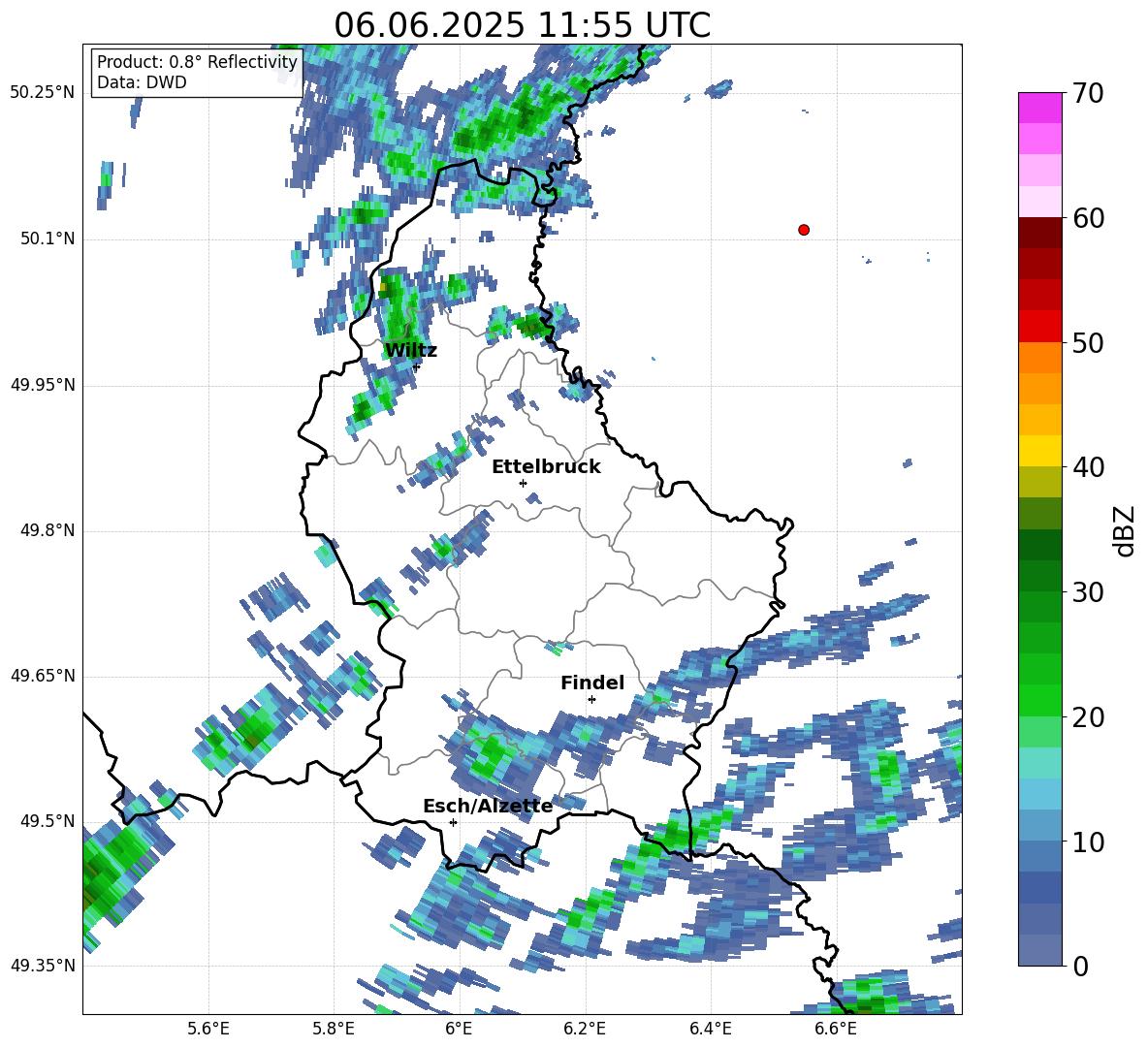Click the red station marker dot
1148x1048 pixels.
click(x=804, y=230)
